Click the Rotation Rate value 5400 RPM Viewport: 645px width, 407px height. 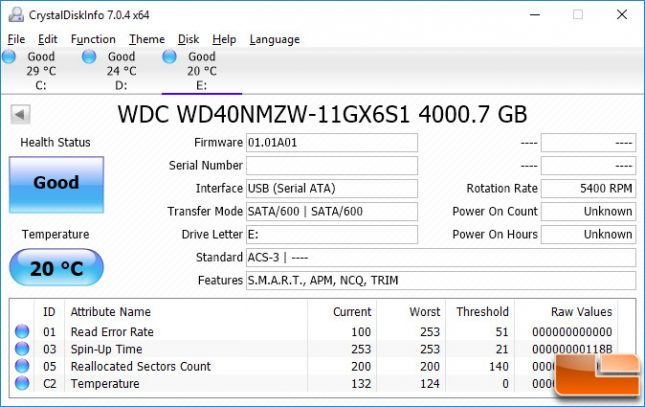(x=588, y=188)
